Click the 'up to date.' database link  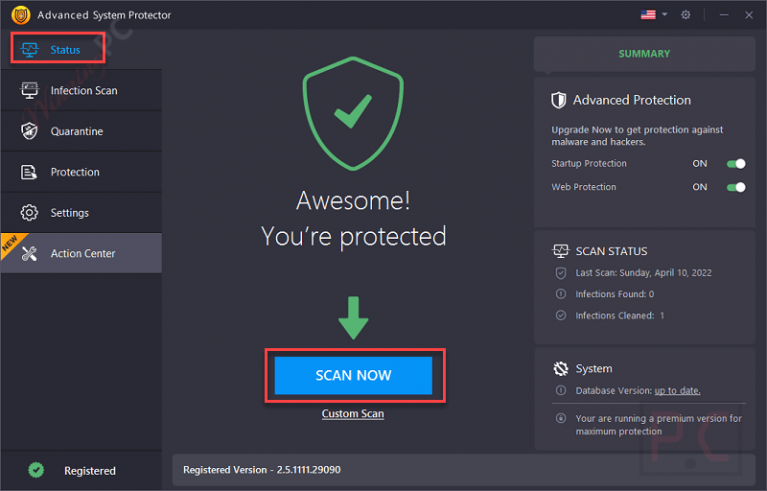pos(677,391)
